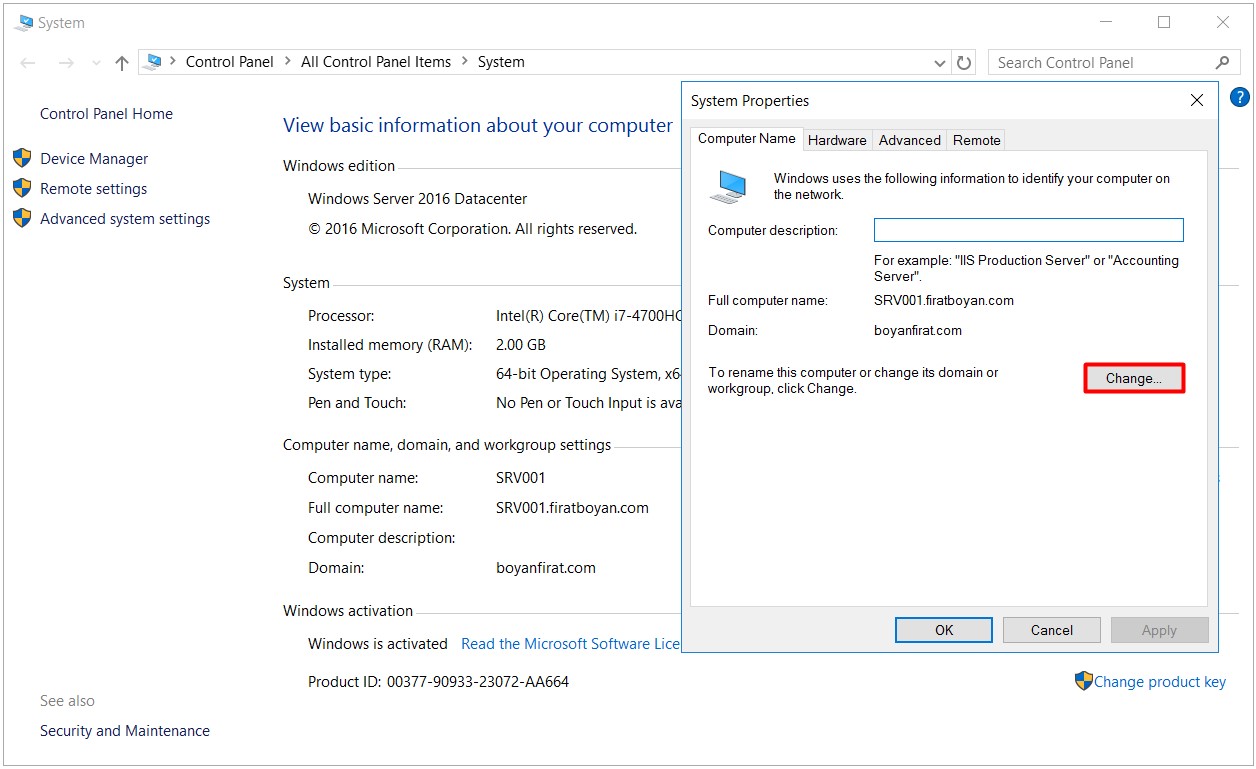
Task: Open Advanced system settings link
Action: tap(125, 218)
